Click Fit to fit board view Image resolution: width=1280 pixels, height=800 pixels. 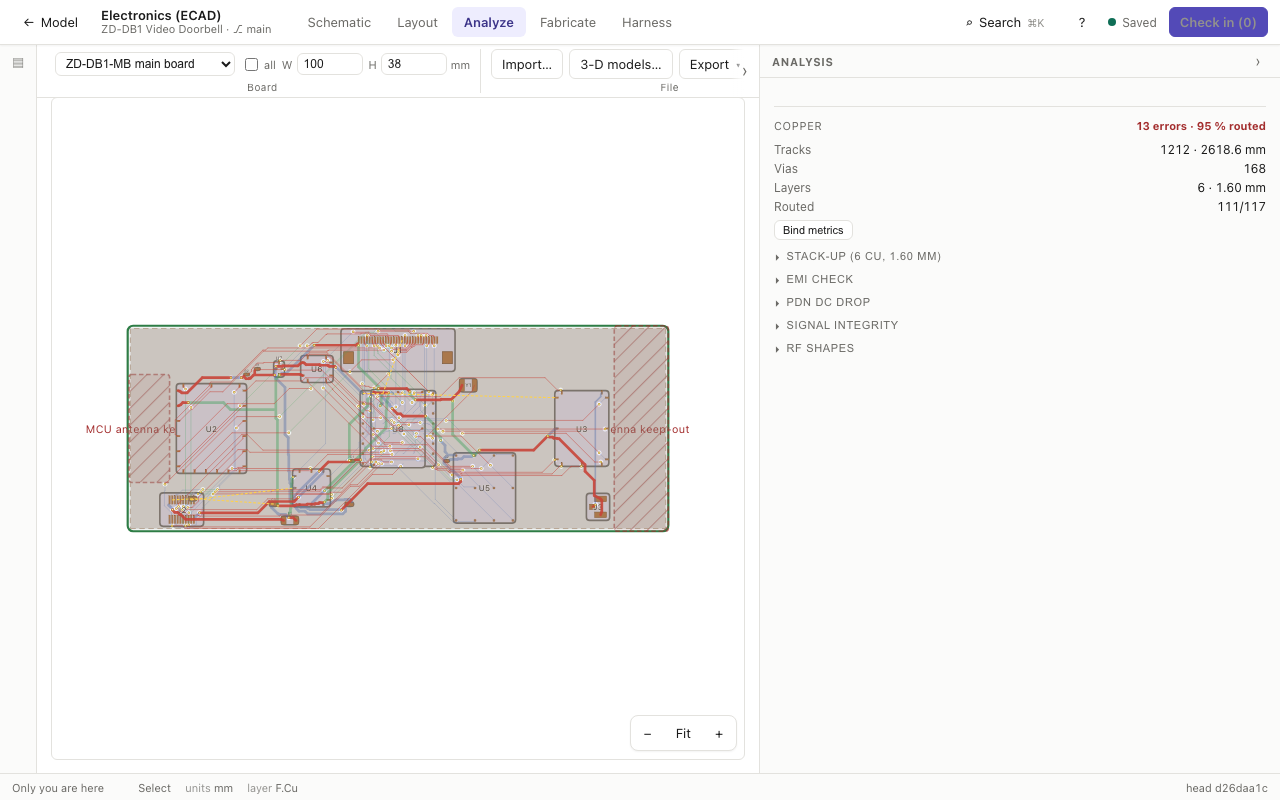click(683, 734)
